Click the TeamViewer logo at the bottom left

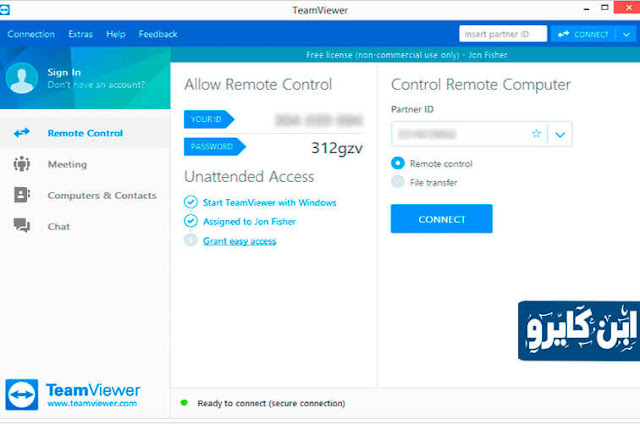coord(22,394)
